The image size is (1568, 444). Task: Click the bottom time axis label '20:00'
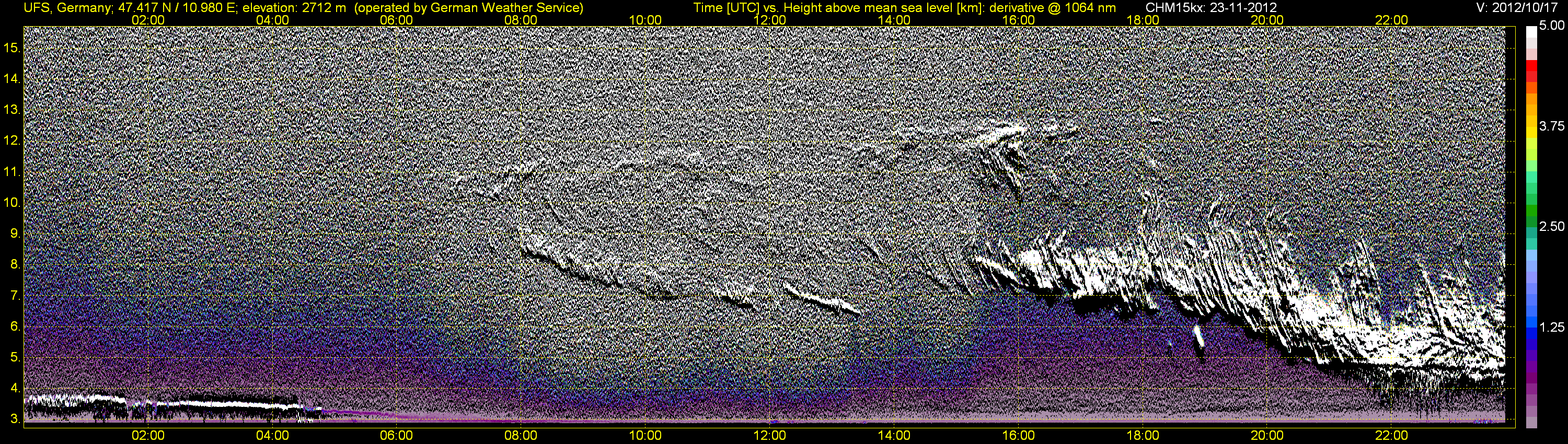coord(1267,436)
